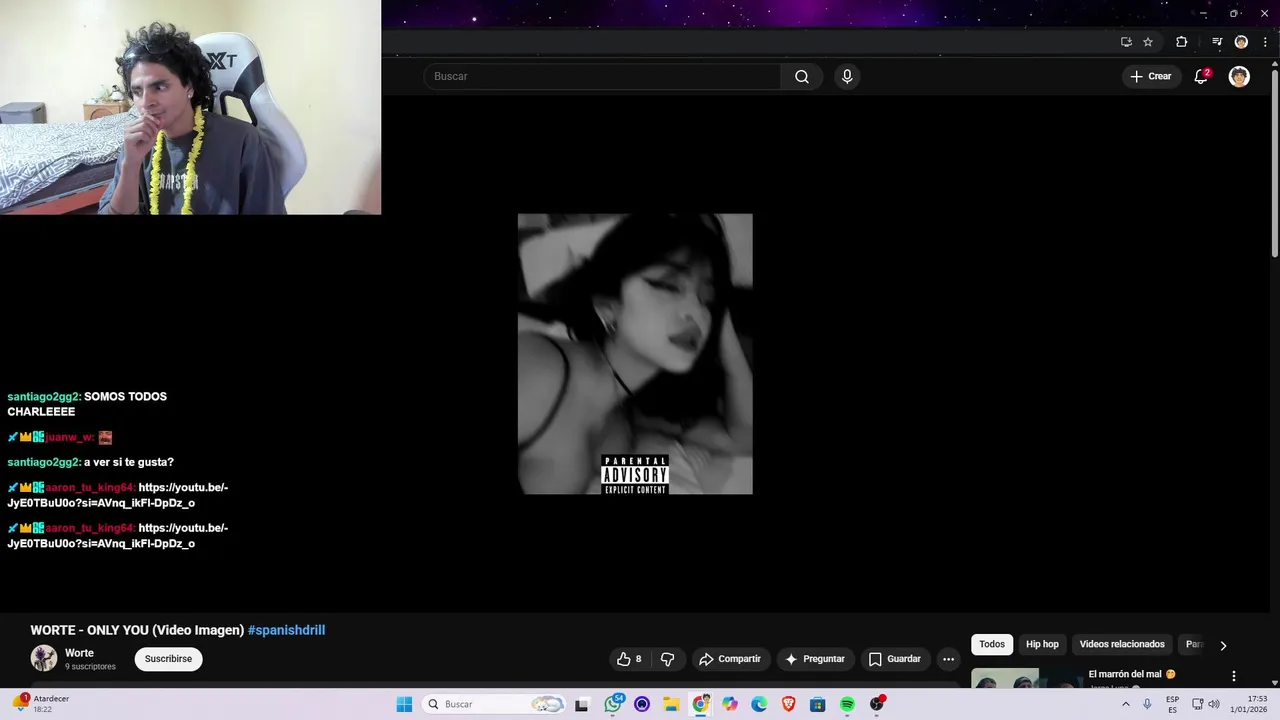This screenshot has height=720, width=1280.
Task: Open YouTube notifications bell
Action: (x=1201, y=76)
